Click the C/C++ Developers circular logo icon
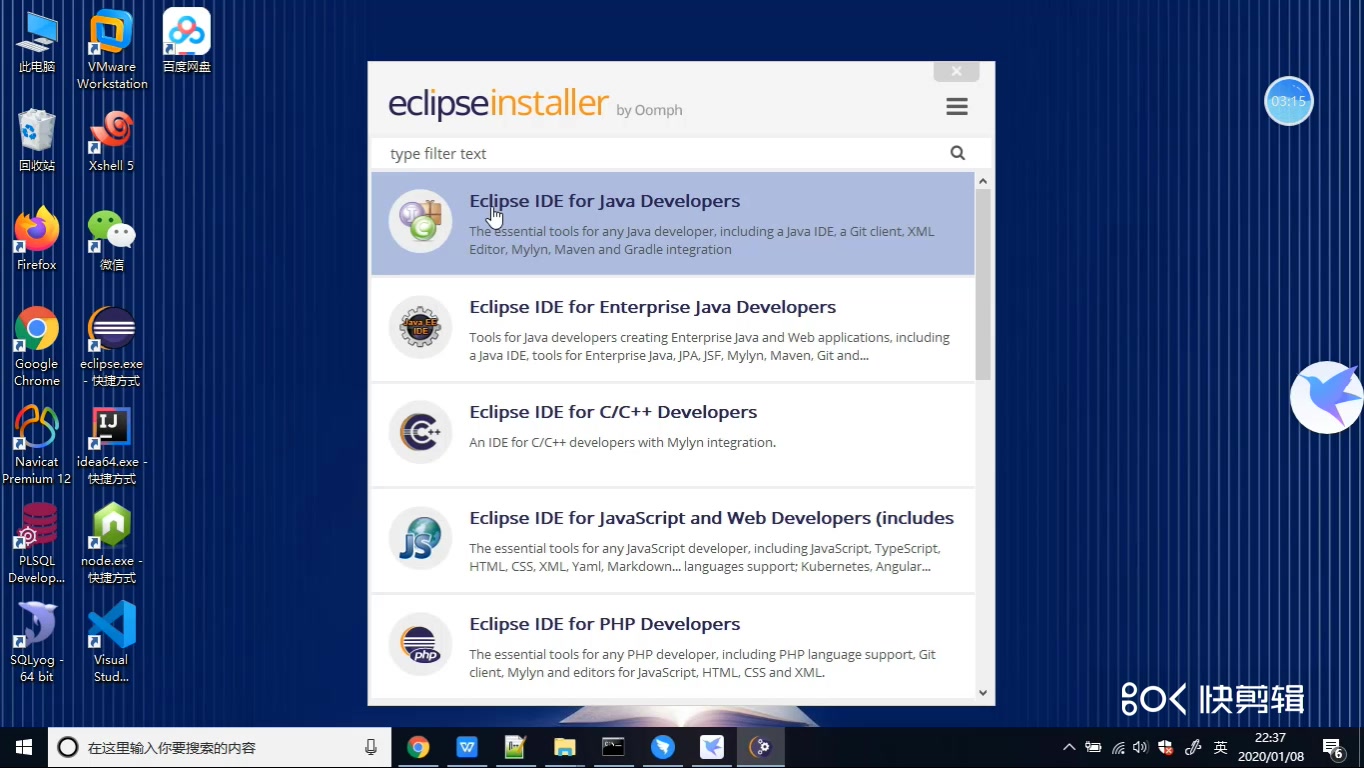Screen dimensions: 1364x768 420,432
